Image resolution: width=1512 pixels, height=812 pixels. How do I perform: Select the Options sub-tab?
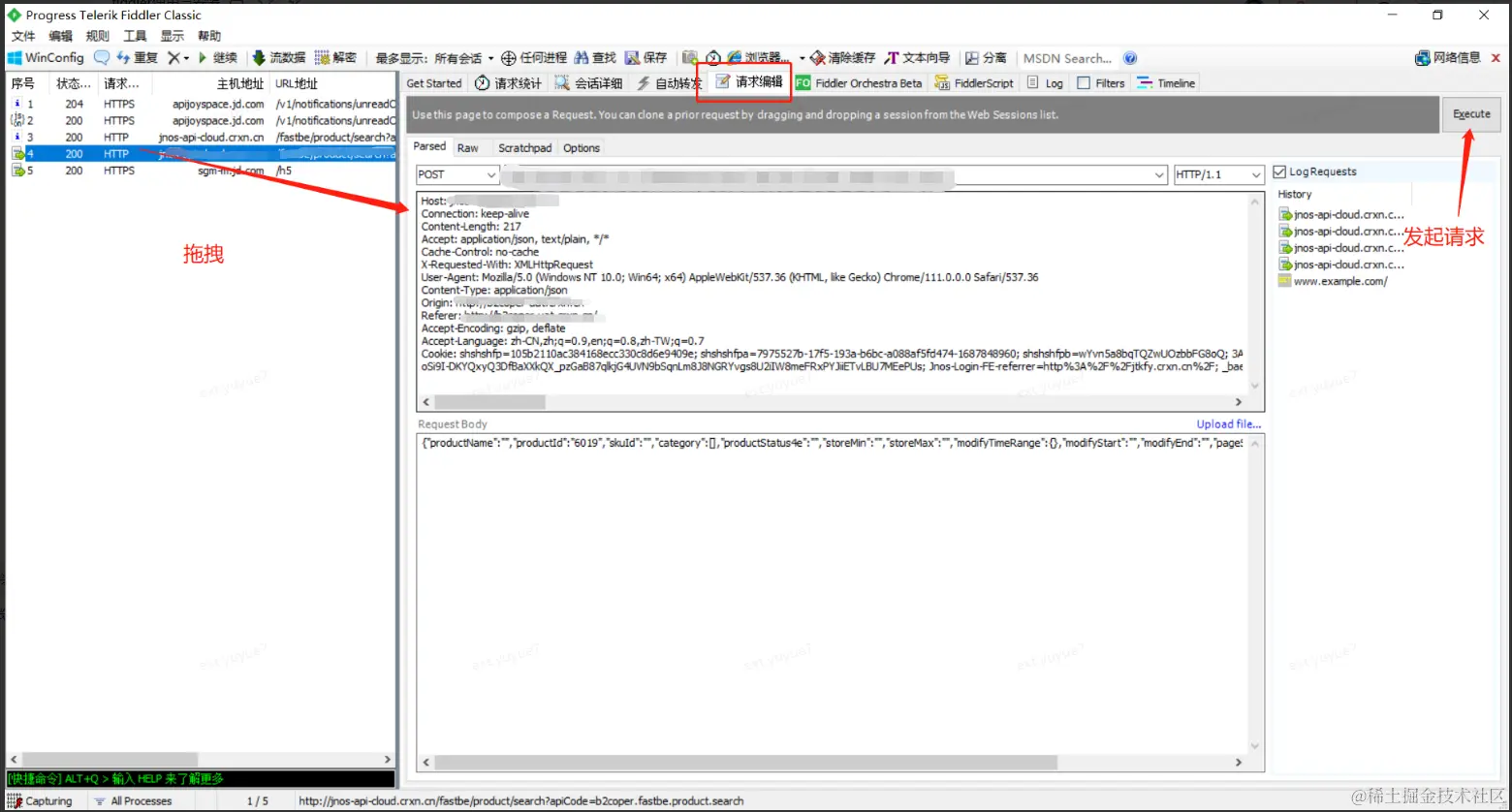[x=582, y=148]
